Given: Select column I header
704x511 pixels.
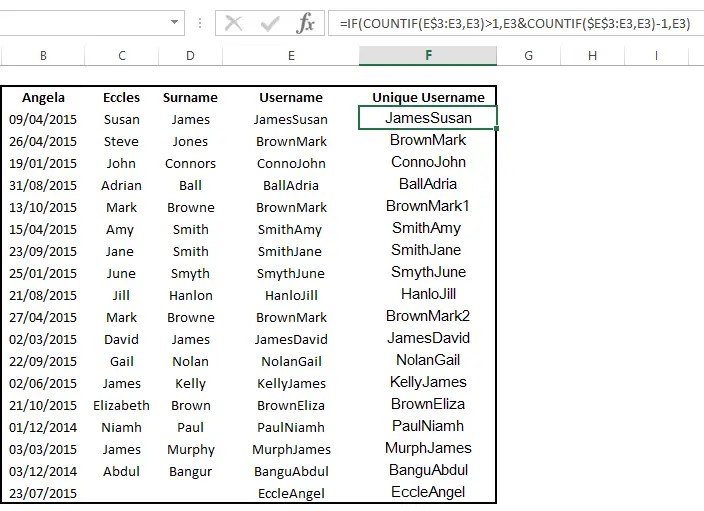Looking at the screenshot, I should [x=656, y=56].
